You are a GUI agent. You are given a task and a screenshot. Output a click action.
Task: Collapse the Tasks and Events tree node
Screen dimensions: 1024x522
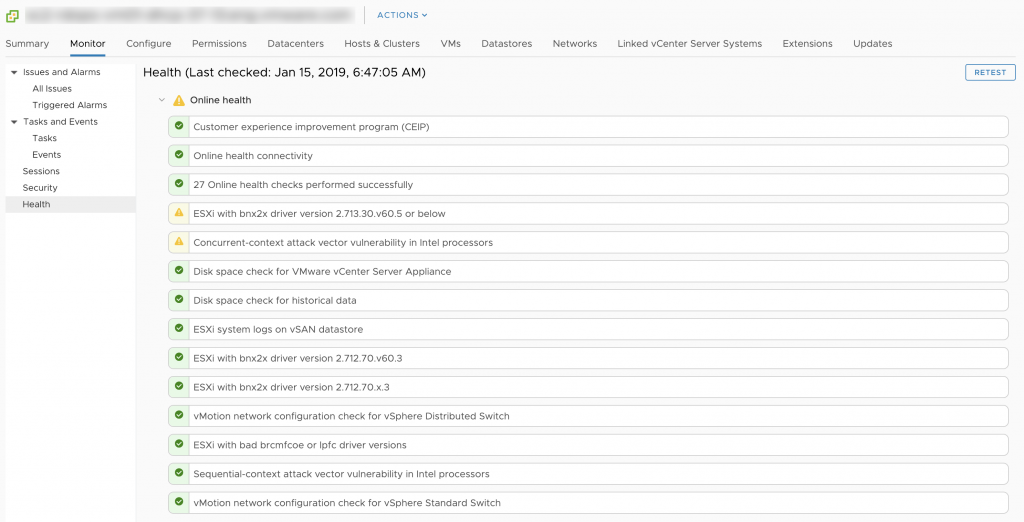click(x=14, y=122)
